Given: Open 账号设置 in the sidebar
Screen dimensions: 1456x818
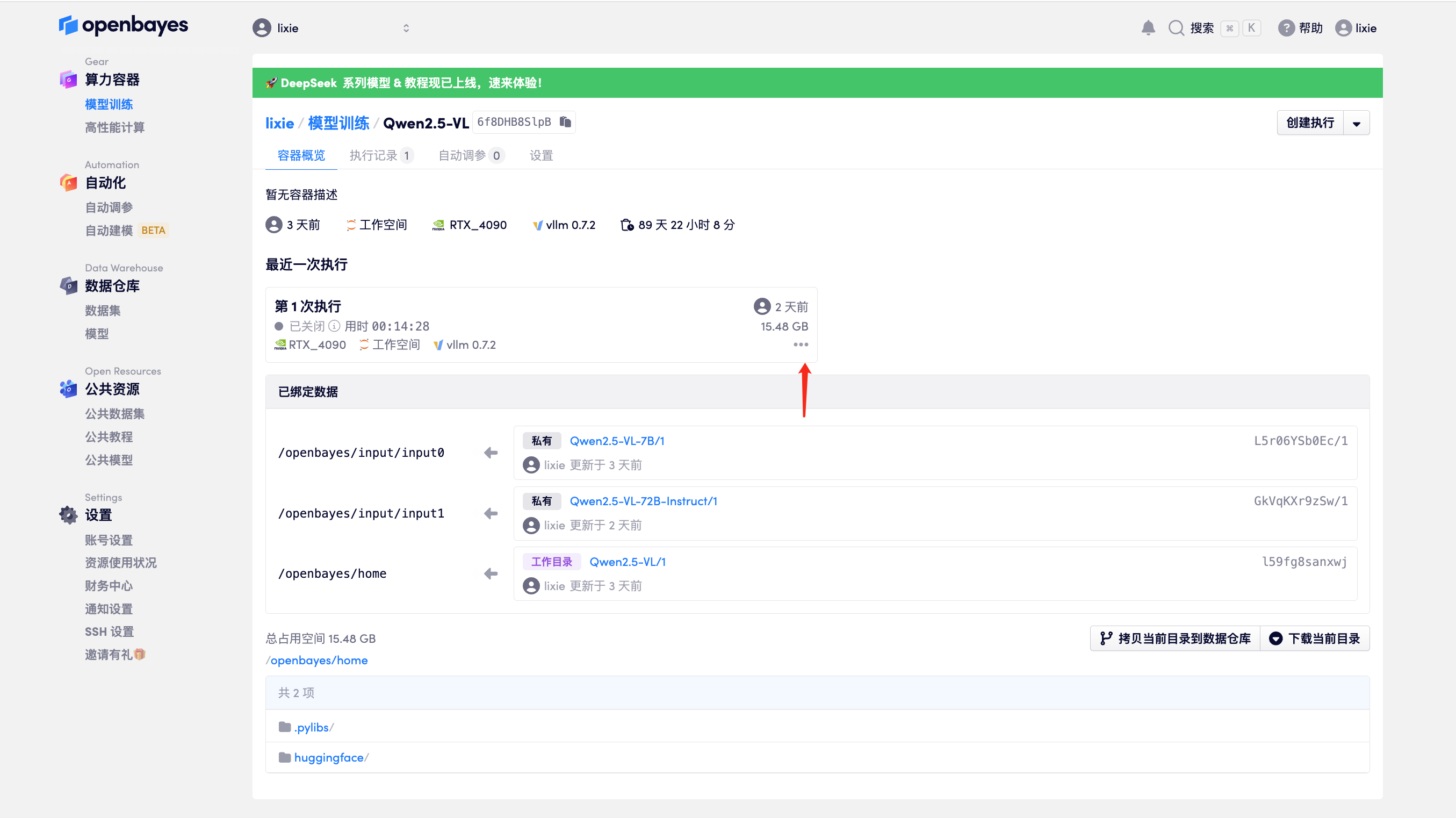Looking at the screenshot, I should [109, 541].
